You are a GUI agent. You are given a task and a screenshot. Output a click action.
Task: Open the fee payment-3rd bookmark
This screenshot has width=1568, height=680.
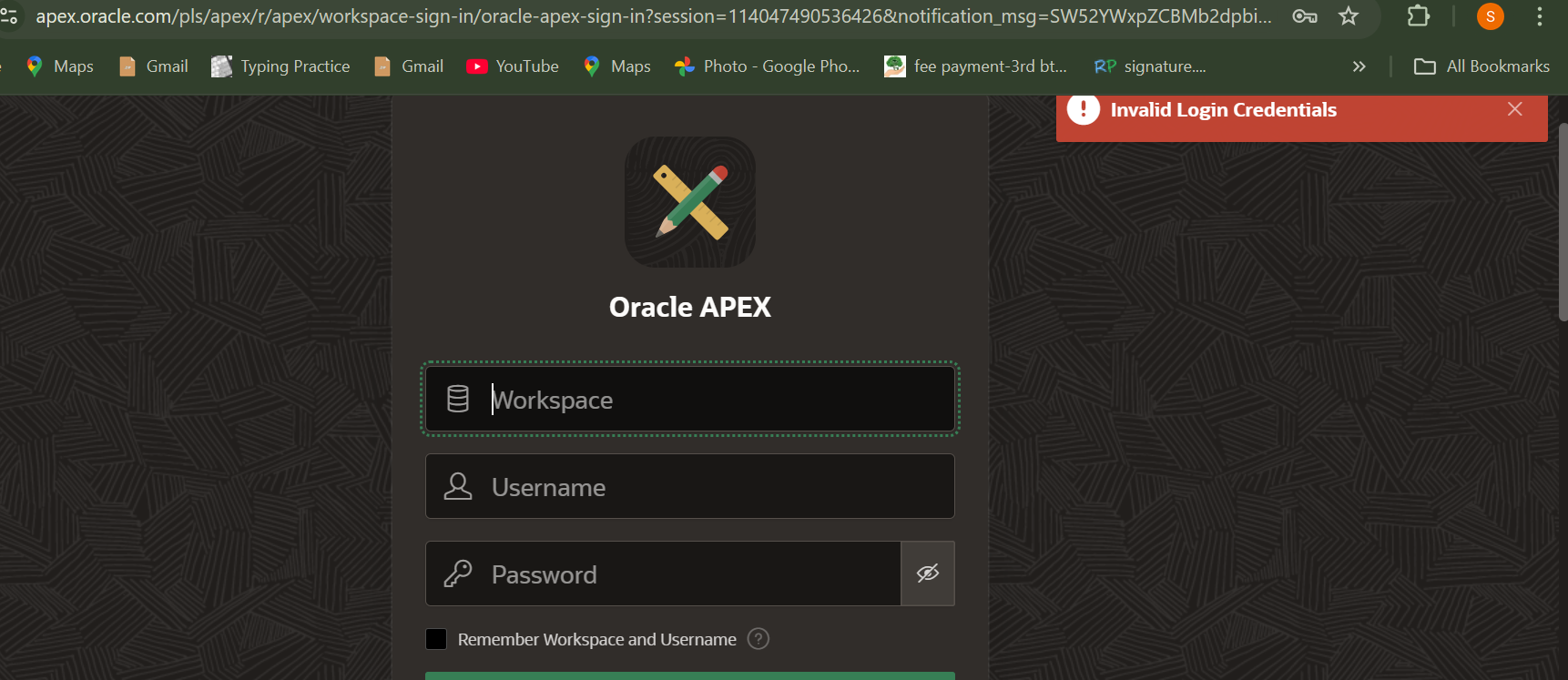(975, 66)
